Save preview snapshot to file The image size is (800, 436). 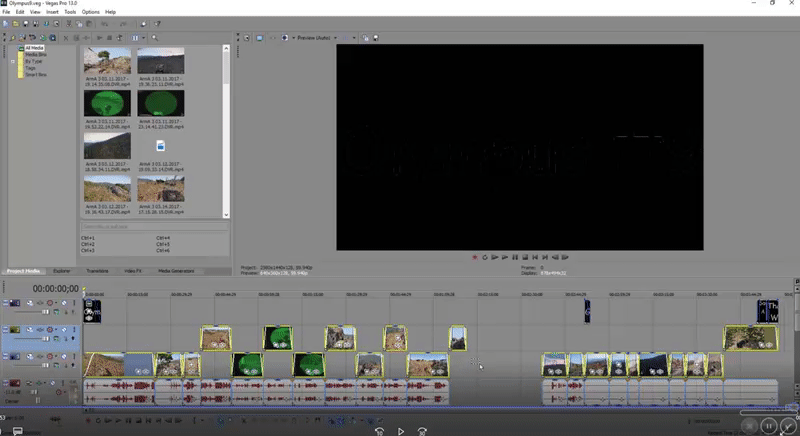tap(376, 38)
